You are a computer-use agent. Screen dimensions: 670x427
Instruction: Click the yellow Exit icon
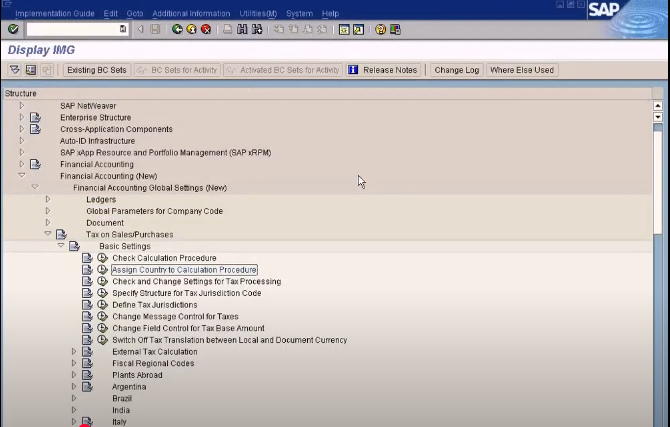pos(191,29)
